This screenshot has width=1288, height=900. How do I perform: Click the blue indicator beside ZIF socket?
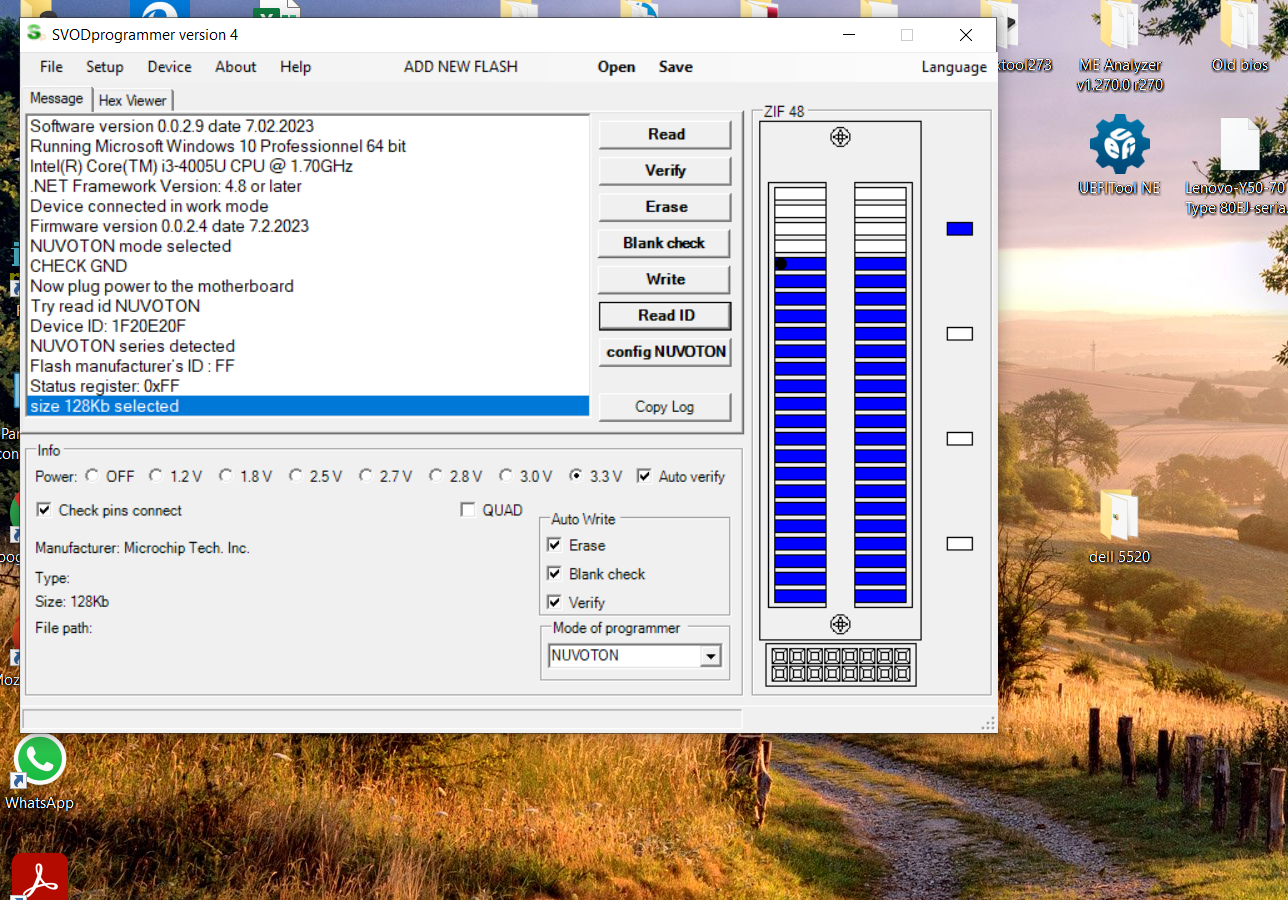pyautogui.click(x=959, y=229)
